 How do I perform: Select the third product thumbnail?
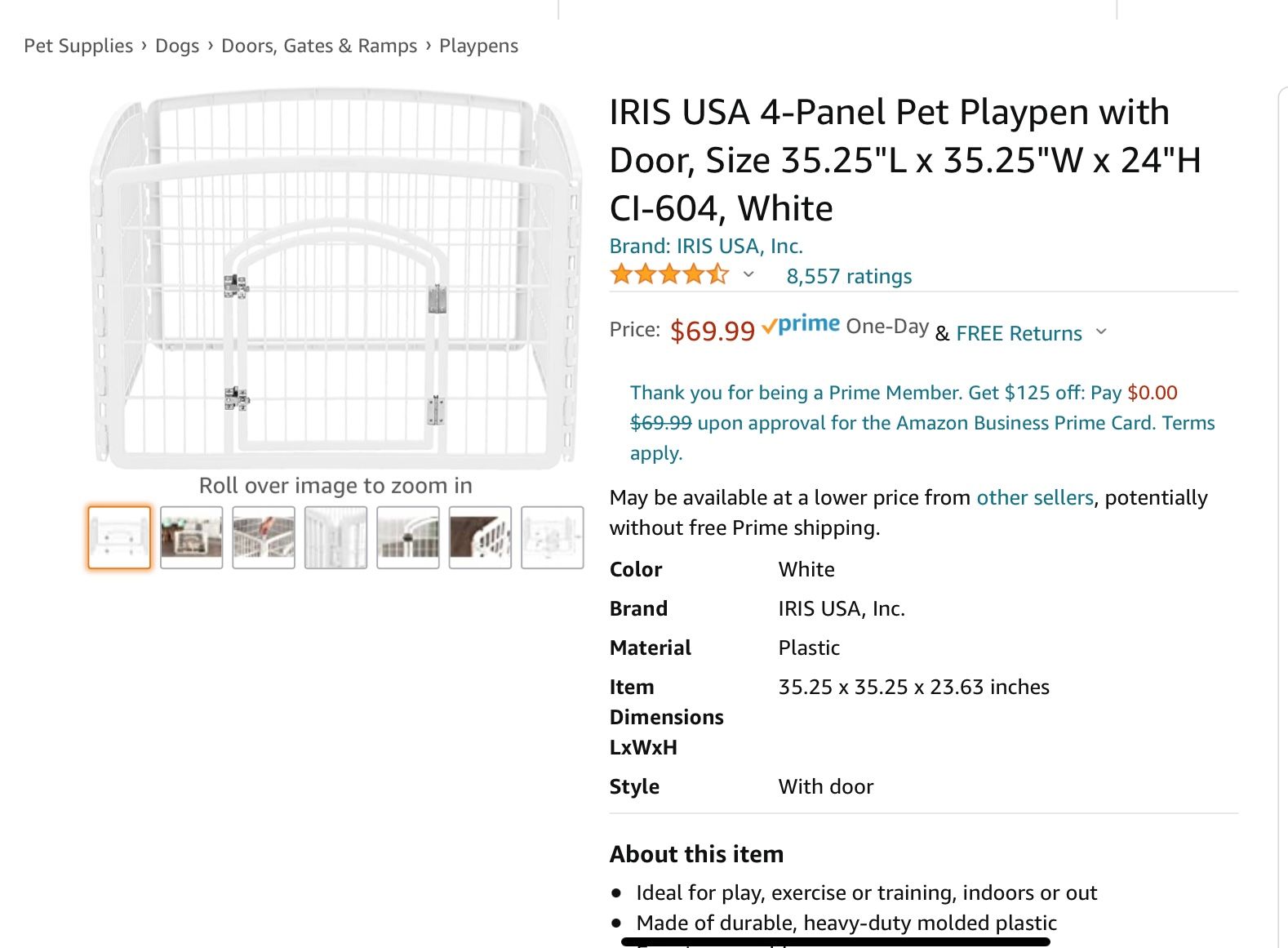click(264, 537)
